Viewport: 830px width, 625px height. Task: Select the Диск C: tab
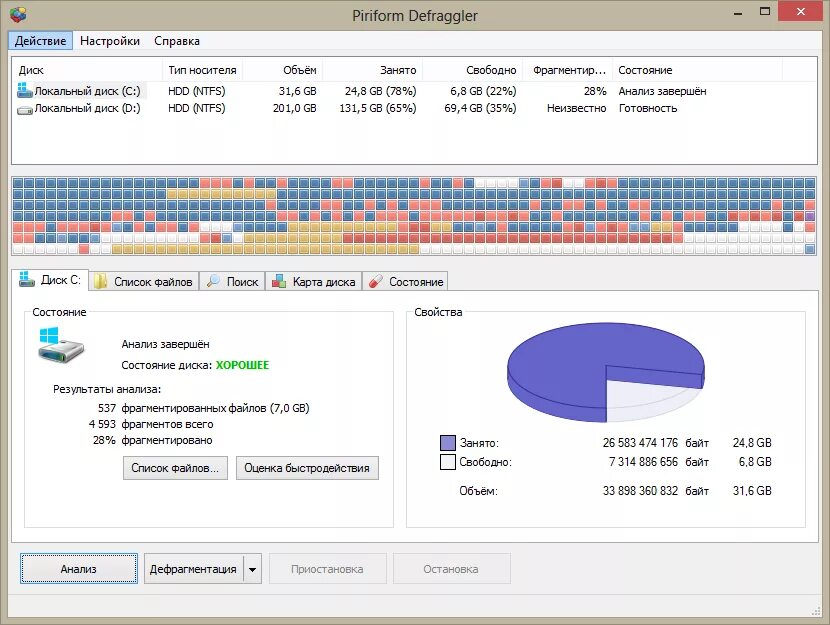(x=50, y=279)
